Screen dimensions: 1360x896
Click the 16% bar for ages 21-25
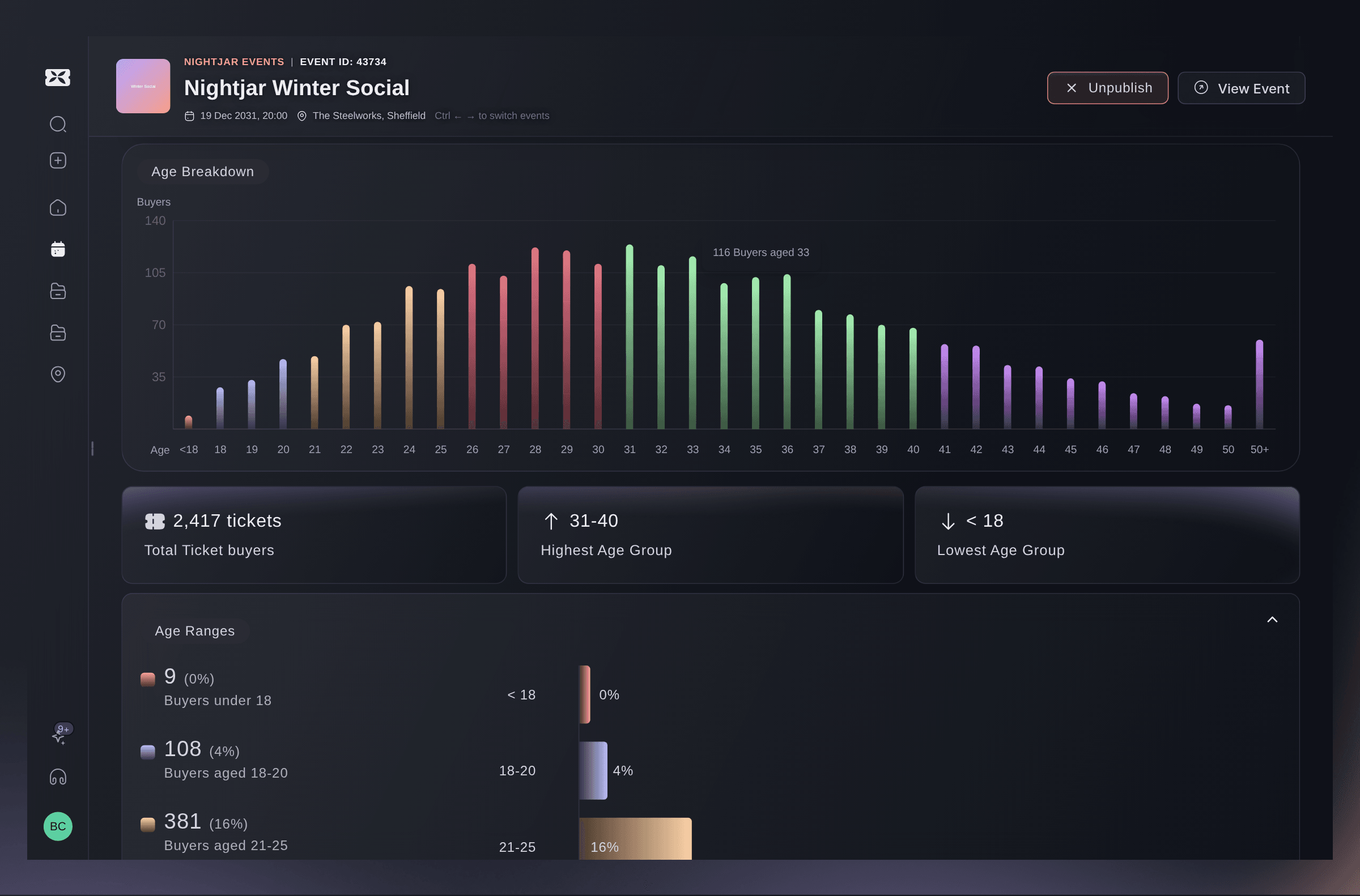click(635, 838)
